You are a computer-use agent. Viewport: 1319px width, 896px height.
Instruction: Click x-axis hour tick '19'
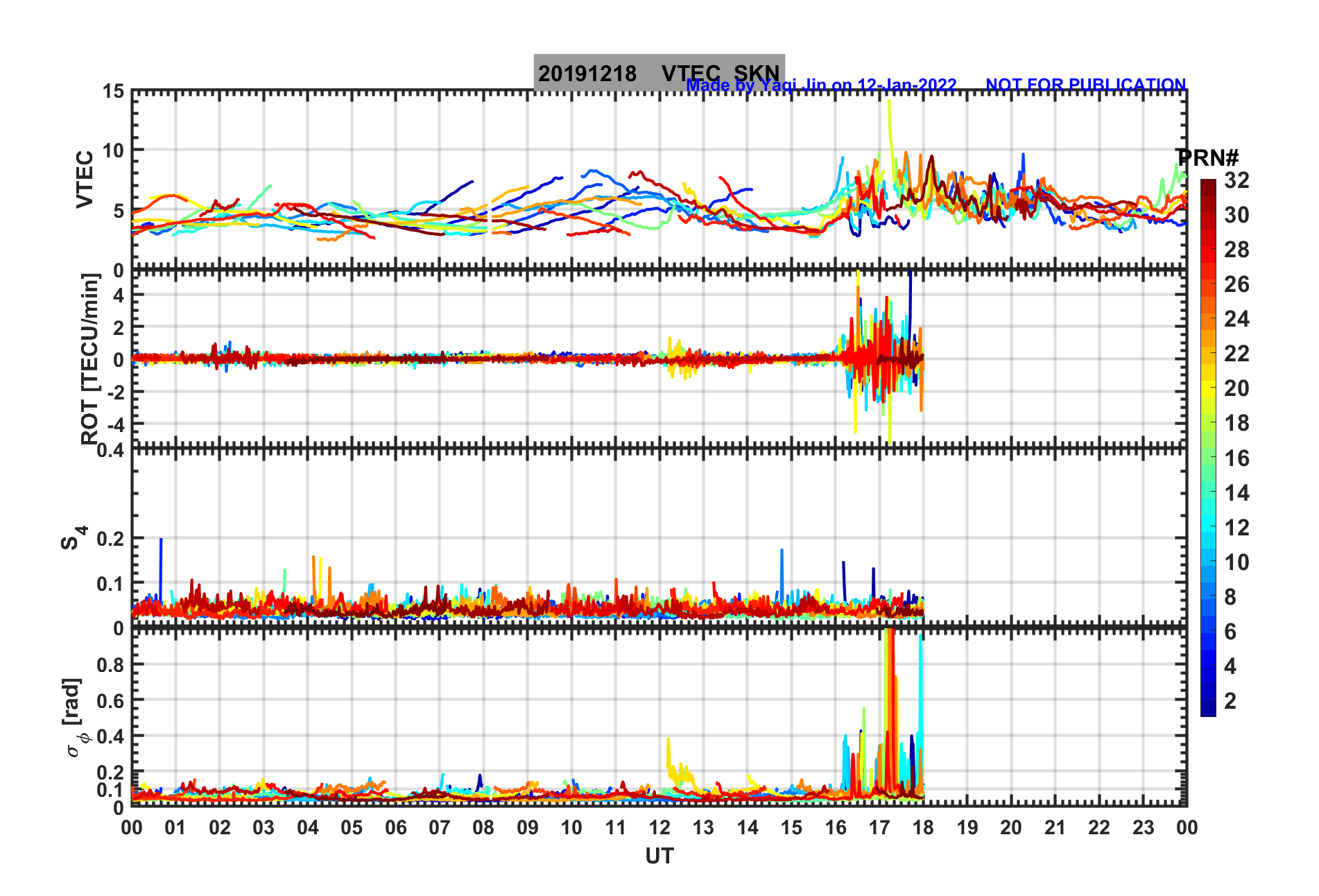[967, 827]
